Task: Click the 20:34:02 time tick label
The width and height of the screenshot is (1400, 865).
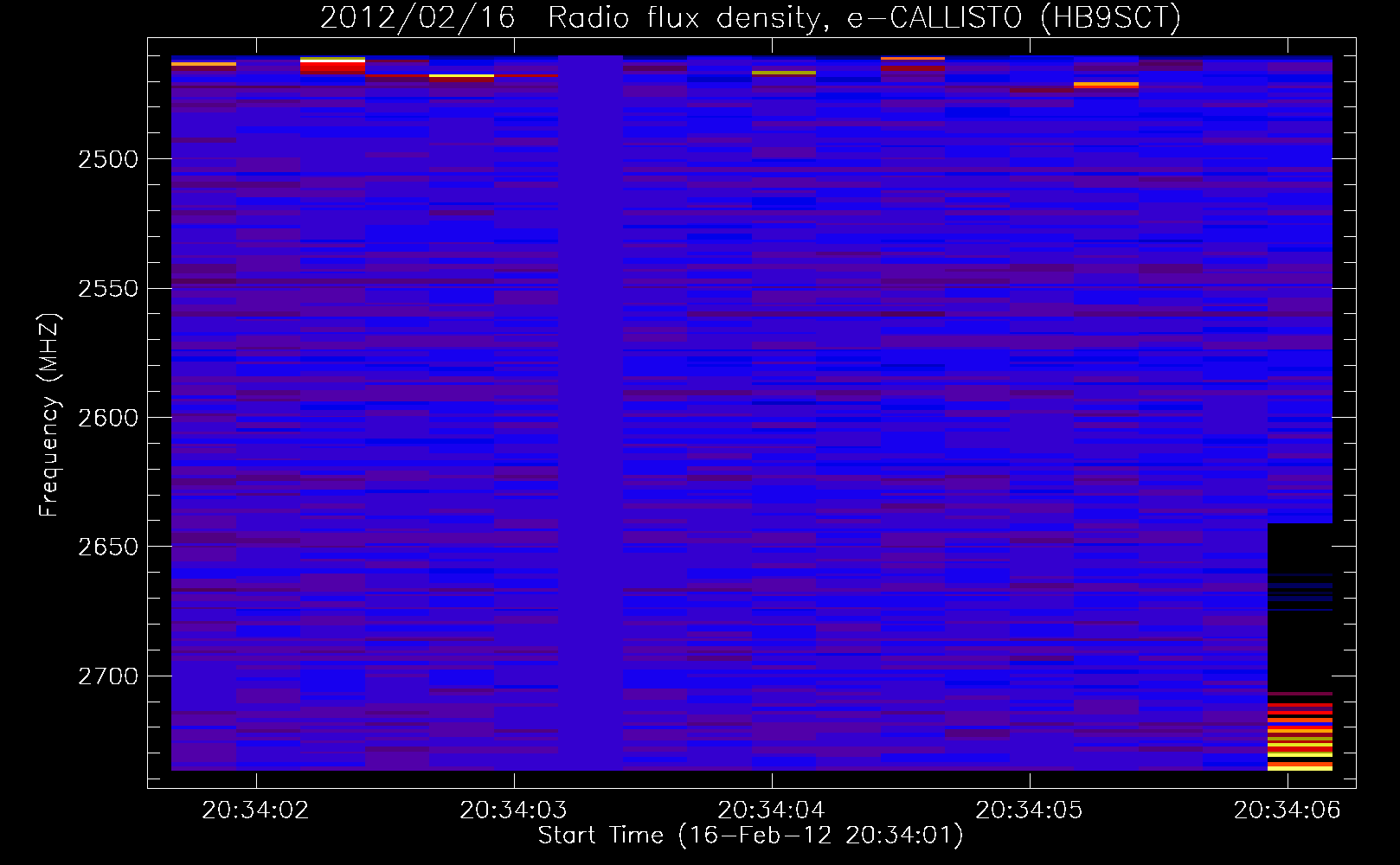Action: click(x=255, y=811)
